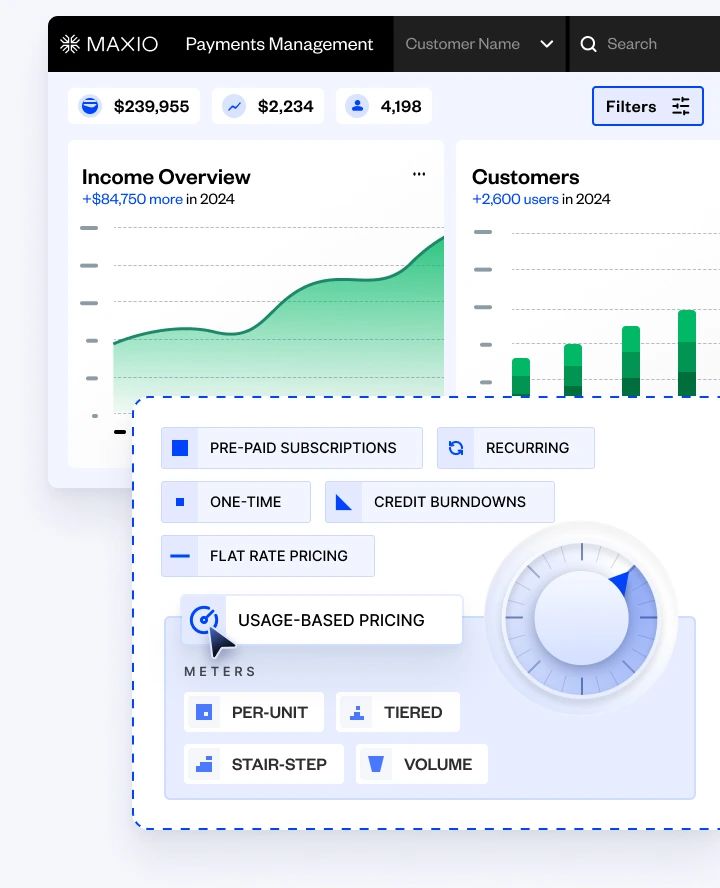
Task: Open the Filters button
Action: pyautogui.click(x=647, y=106)
